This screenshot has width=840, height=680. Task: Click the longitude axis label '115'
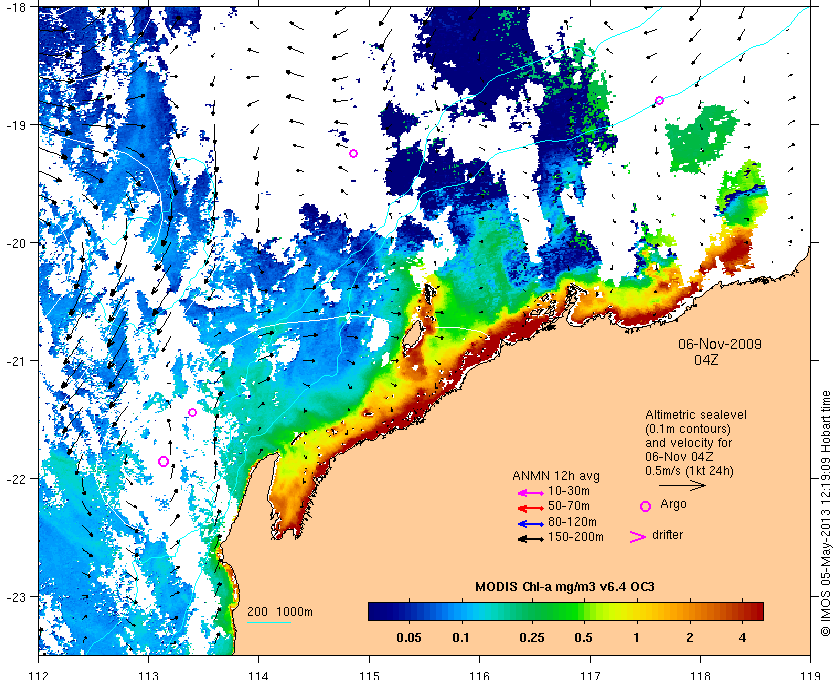coord(369,674)
